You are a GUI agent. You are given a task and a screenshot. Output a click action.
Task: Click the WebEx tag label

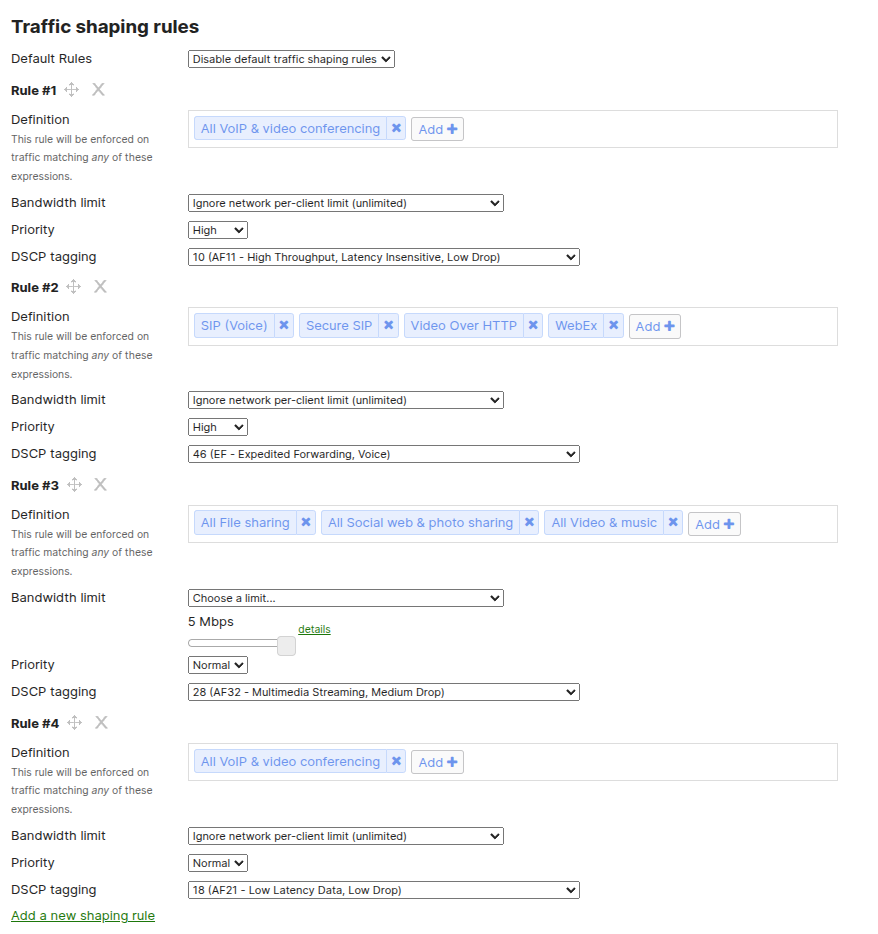point(576,326)
